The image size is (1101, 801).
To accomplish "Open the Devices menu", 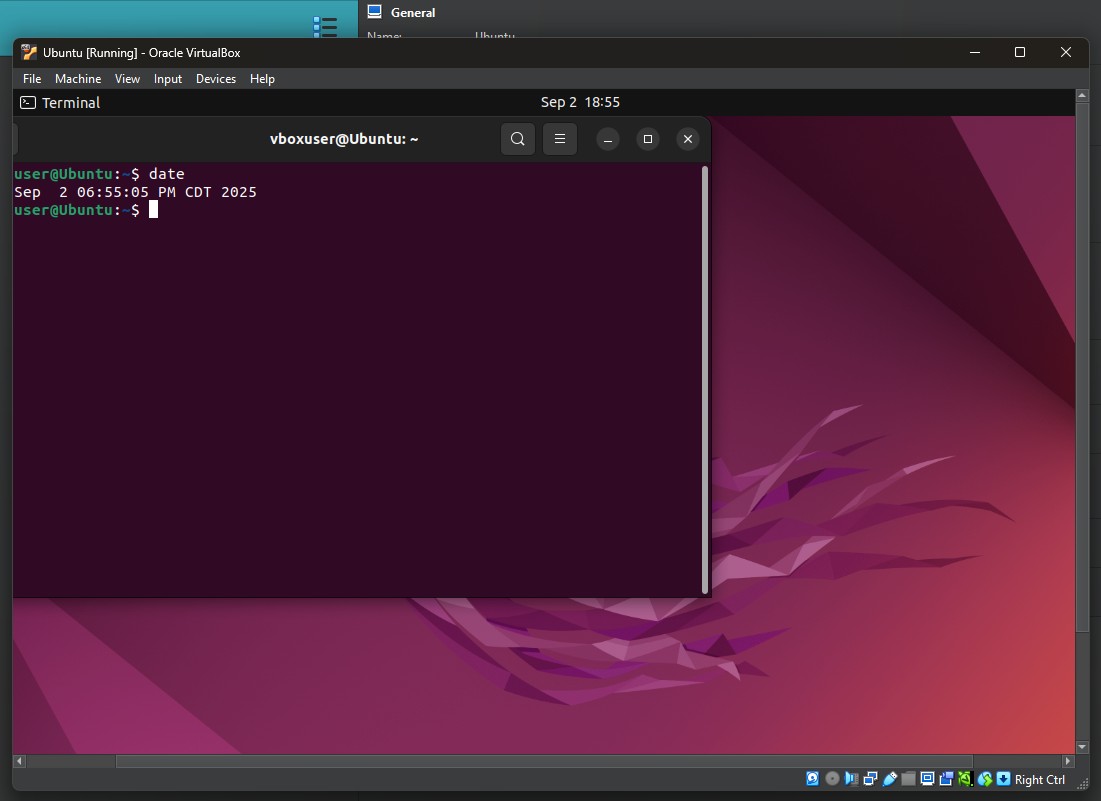I will 216,78.
